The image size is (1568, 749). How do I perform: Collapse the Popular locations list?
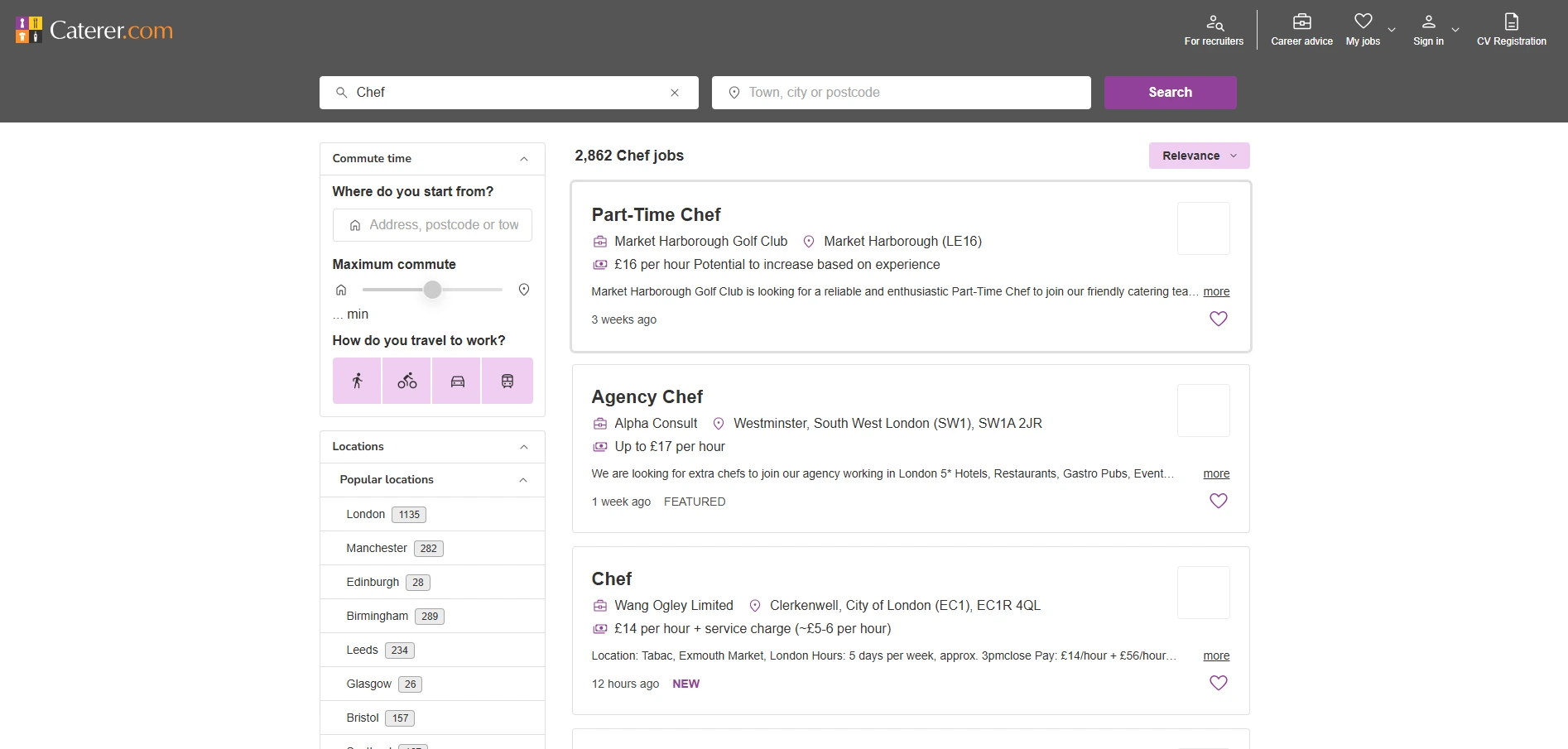(523, 480)
